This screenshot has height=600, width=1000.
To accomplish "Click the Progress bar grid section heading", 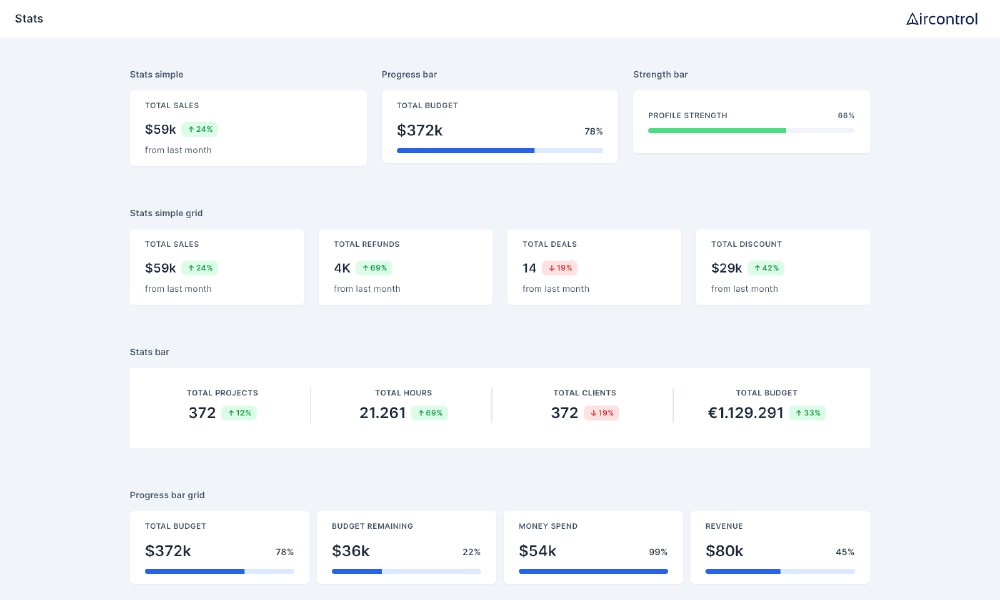I will coord(167,495).
